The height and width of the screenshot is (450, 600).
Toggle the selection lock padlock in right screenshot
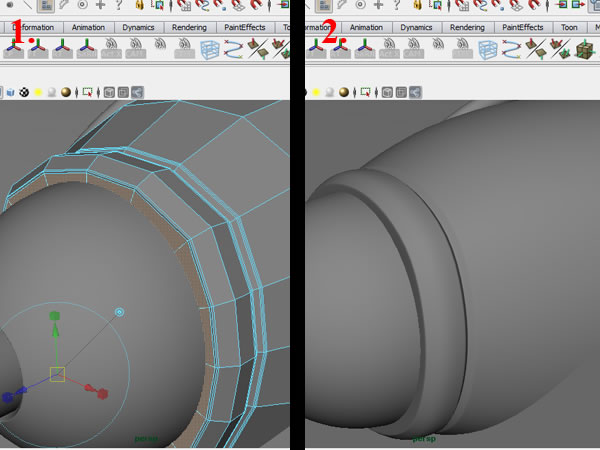[x=418, y=5]
